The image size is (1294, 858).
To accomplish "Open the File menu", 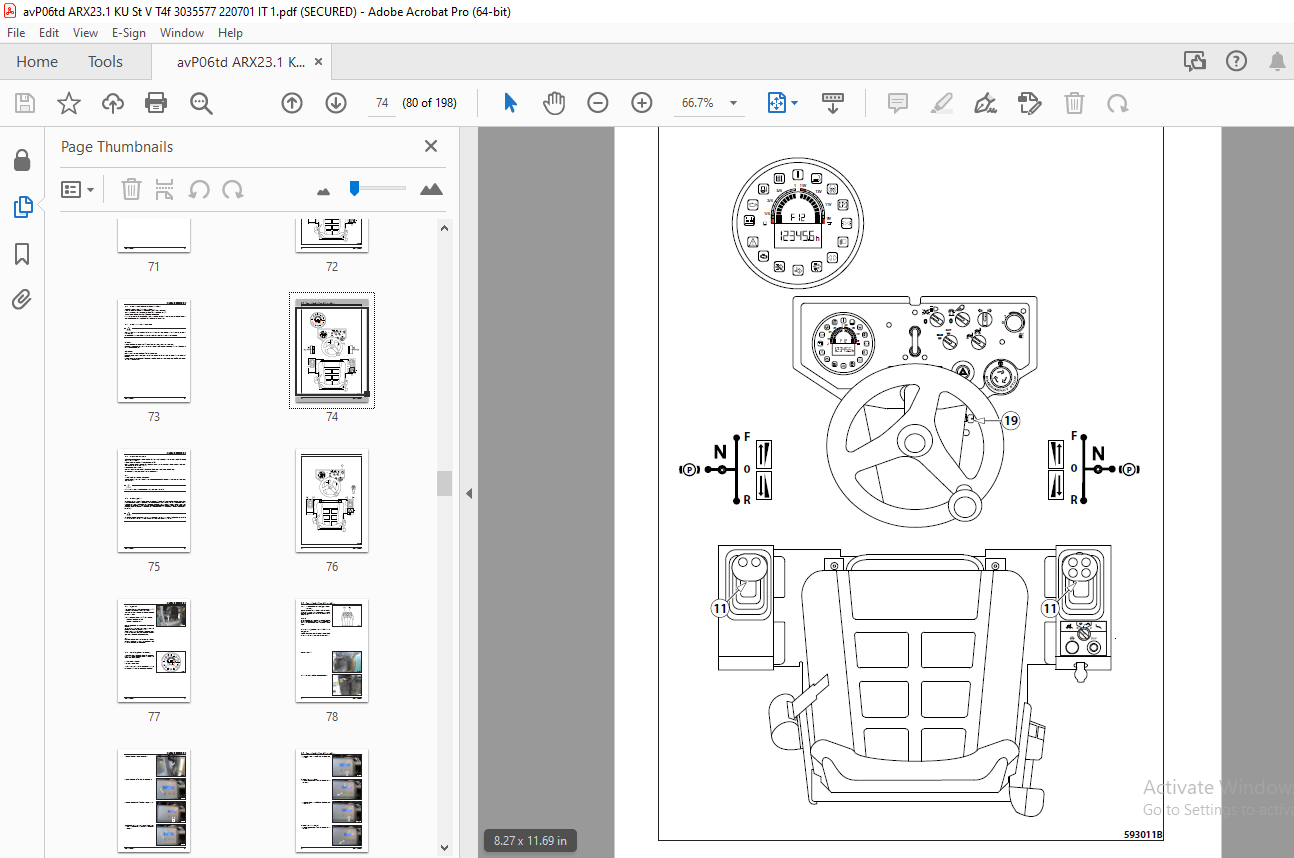I will [x=16, y=32].
